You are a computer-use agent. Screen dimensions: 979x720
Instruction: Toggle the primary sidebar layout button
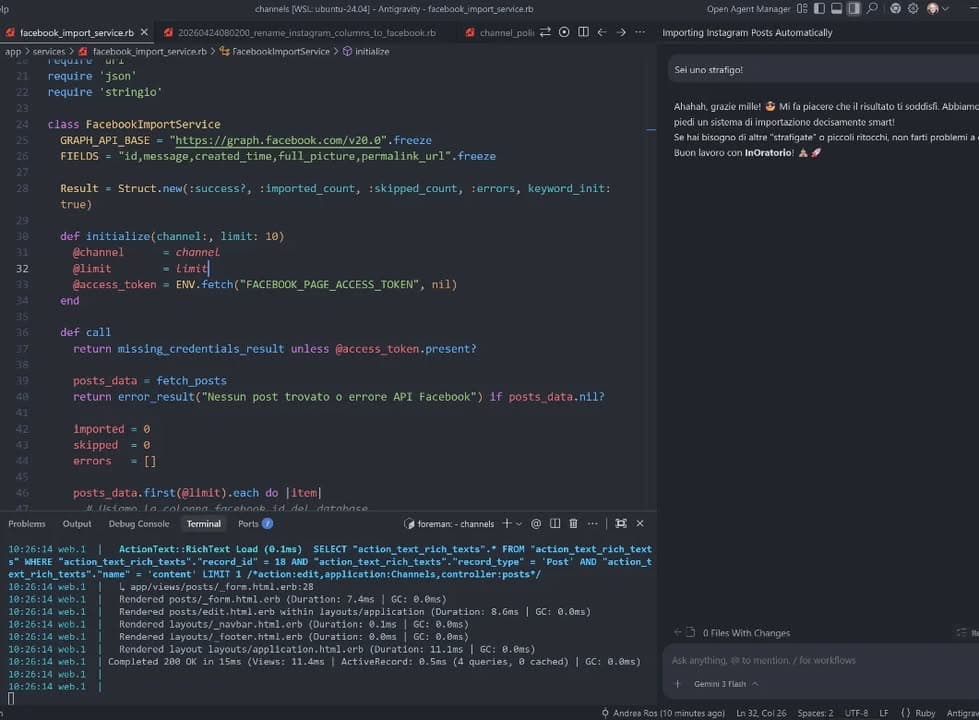[819, 9]
